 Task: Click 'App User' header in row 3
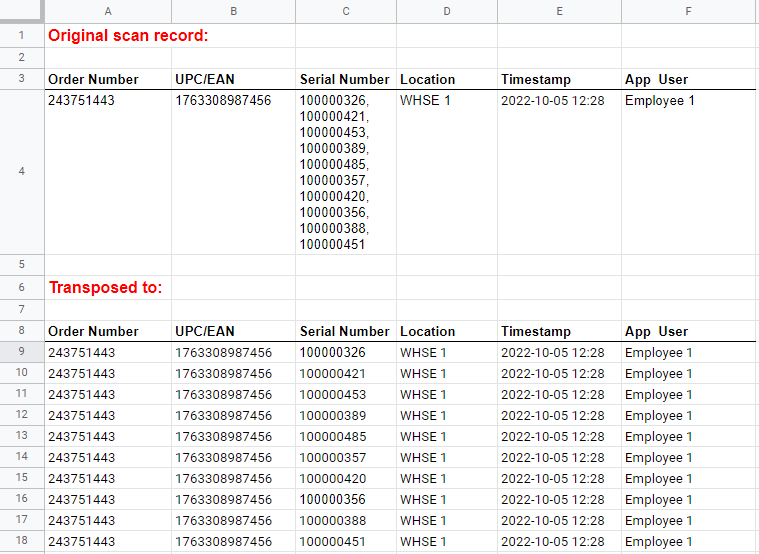pyautogui.click(x=656, y=79)
